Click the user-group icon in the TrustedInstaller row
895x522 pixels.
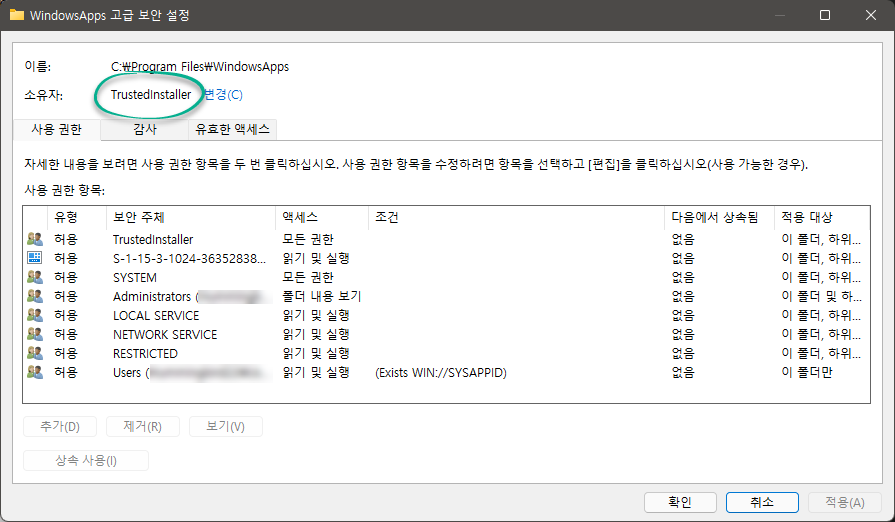[35, 239]
